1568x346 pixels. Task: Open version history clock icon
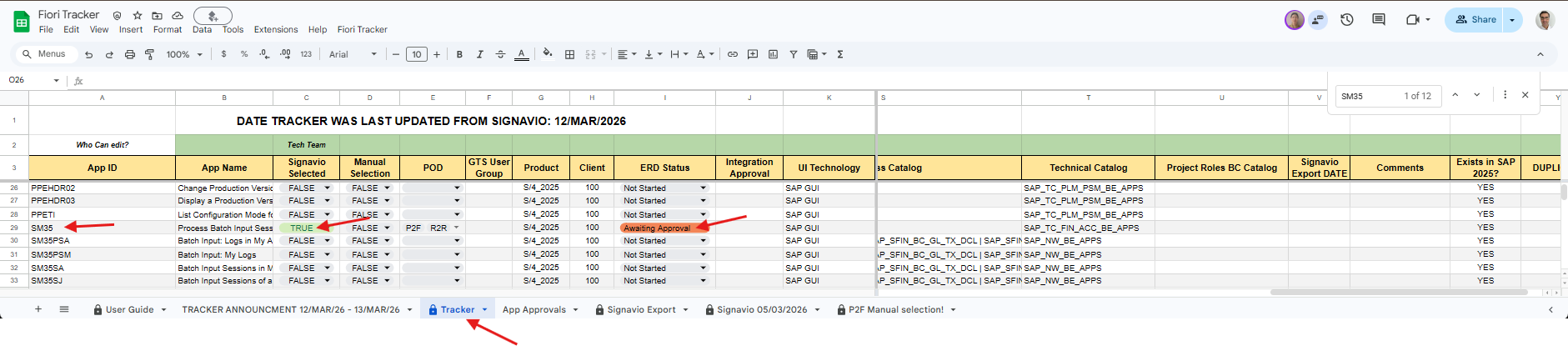pos(1347,19)
